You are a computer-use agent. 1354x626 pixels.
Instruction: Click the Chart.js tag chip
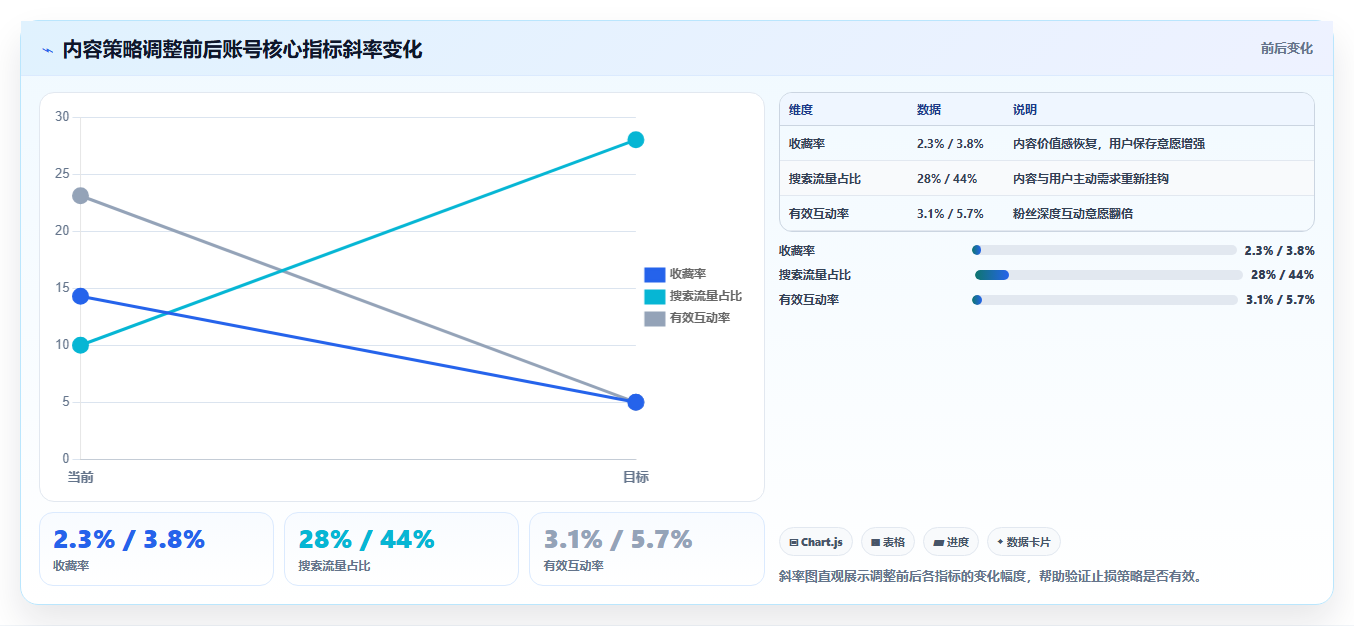(816, 542)
